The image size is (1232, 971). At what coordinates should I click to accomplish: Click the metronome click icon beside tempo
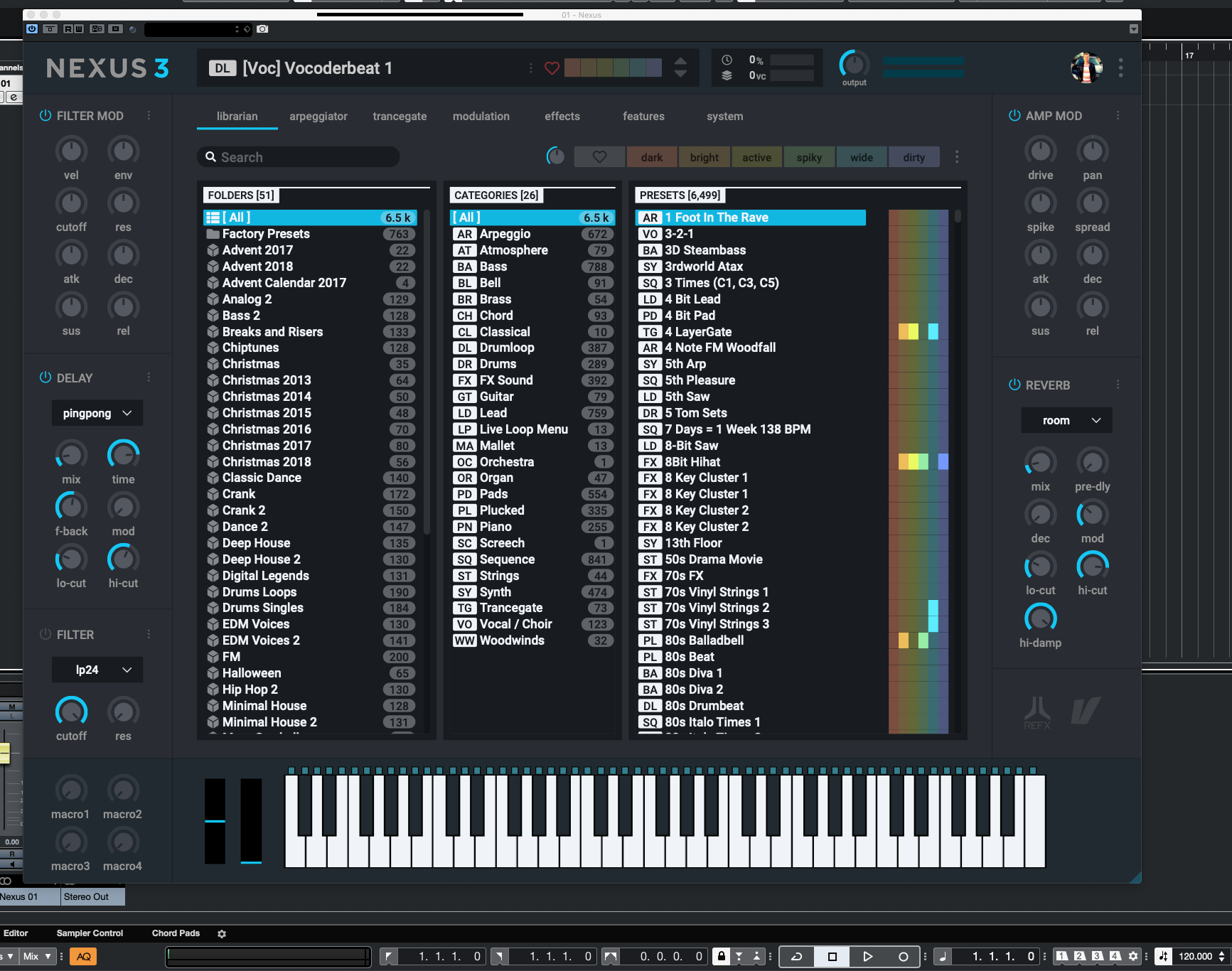point(1164,957)
